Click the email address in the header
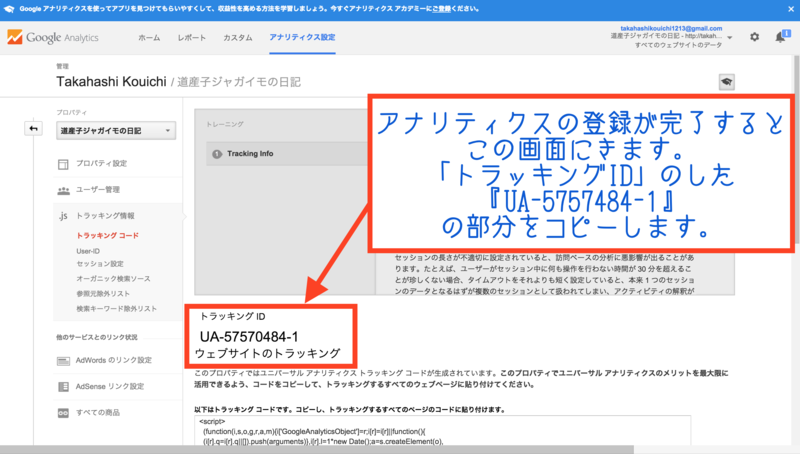The width and height of the screenshot is (800, 454). pyautogui.click(x=671, y=29)
